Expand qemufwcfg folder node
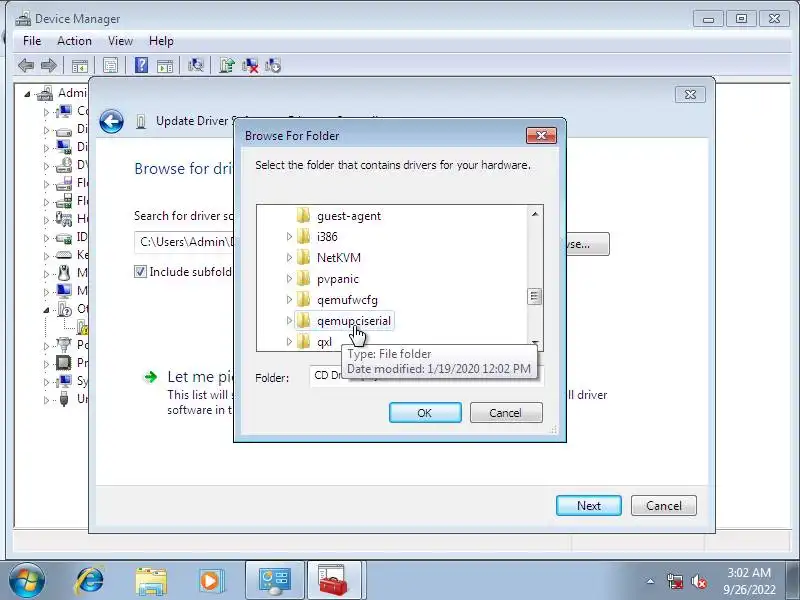The image size is (800, 600). (x=289, y=299)
